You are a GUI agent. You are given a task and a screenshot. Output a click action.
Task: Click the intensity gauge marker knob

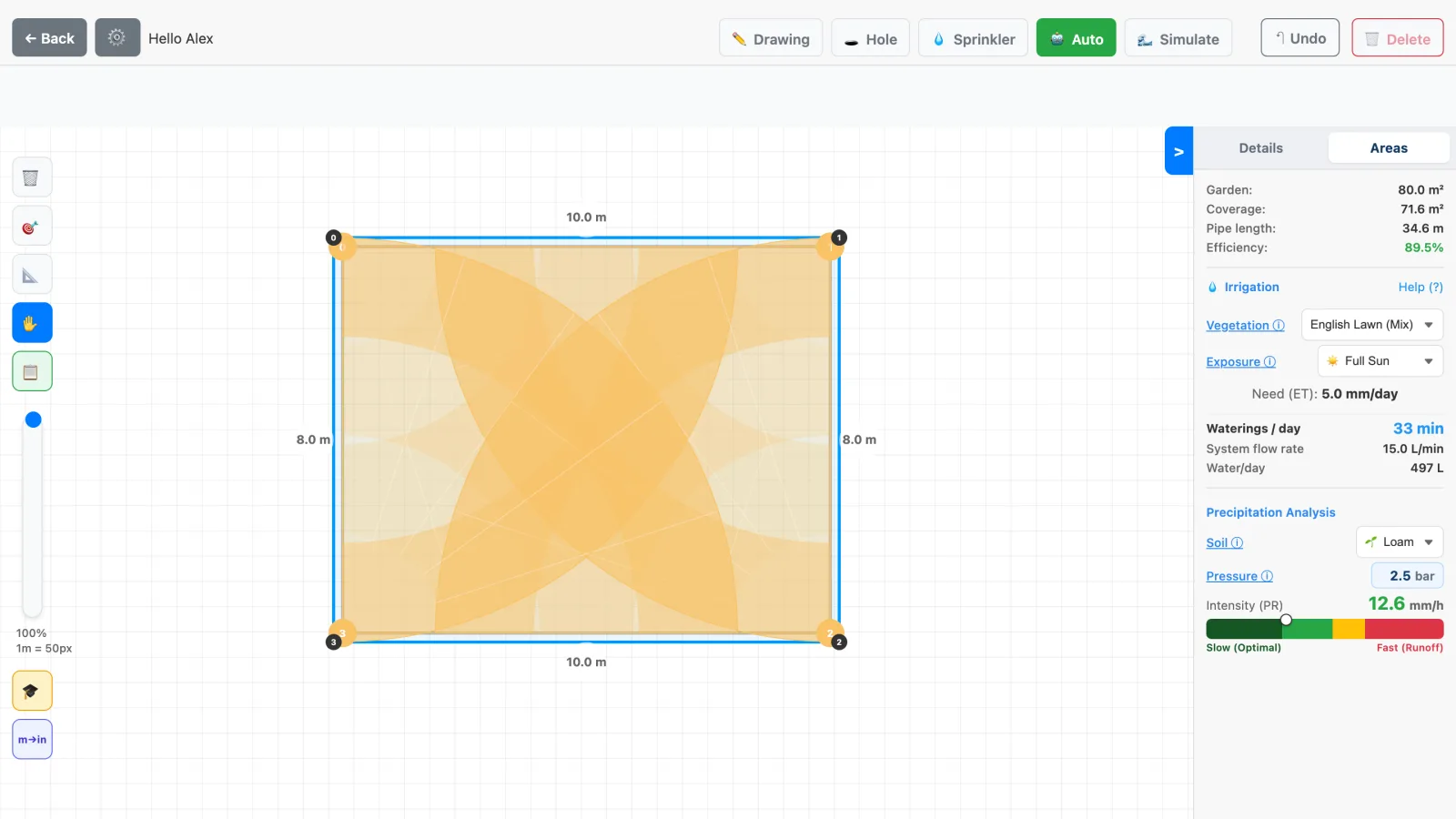pos(1286,620)
